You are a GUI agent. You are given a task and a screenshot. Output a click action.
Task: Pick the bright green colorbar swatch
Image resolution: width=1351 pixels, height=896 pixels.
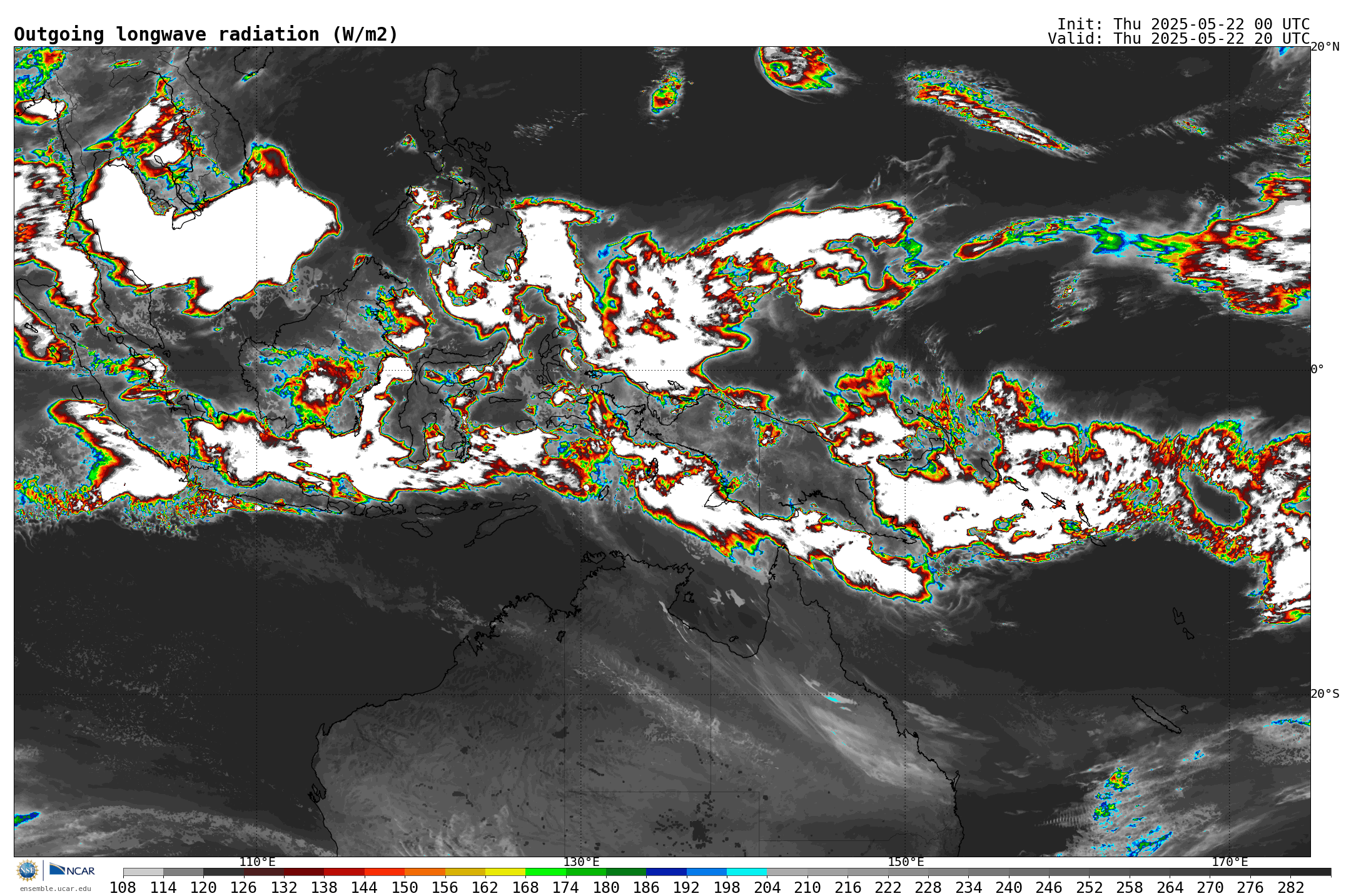point(545,872)
